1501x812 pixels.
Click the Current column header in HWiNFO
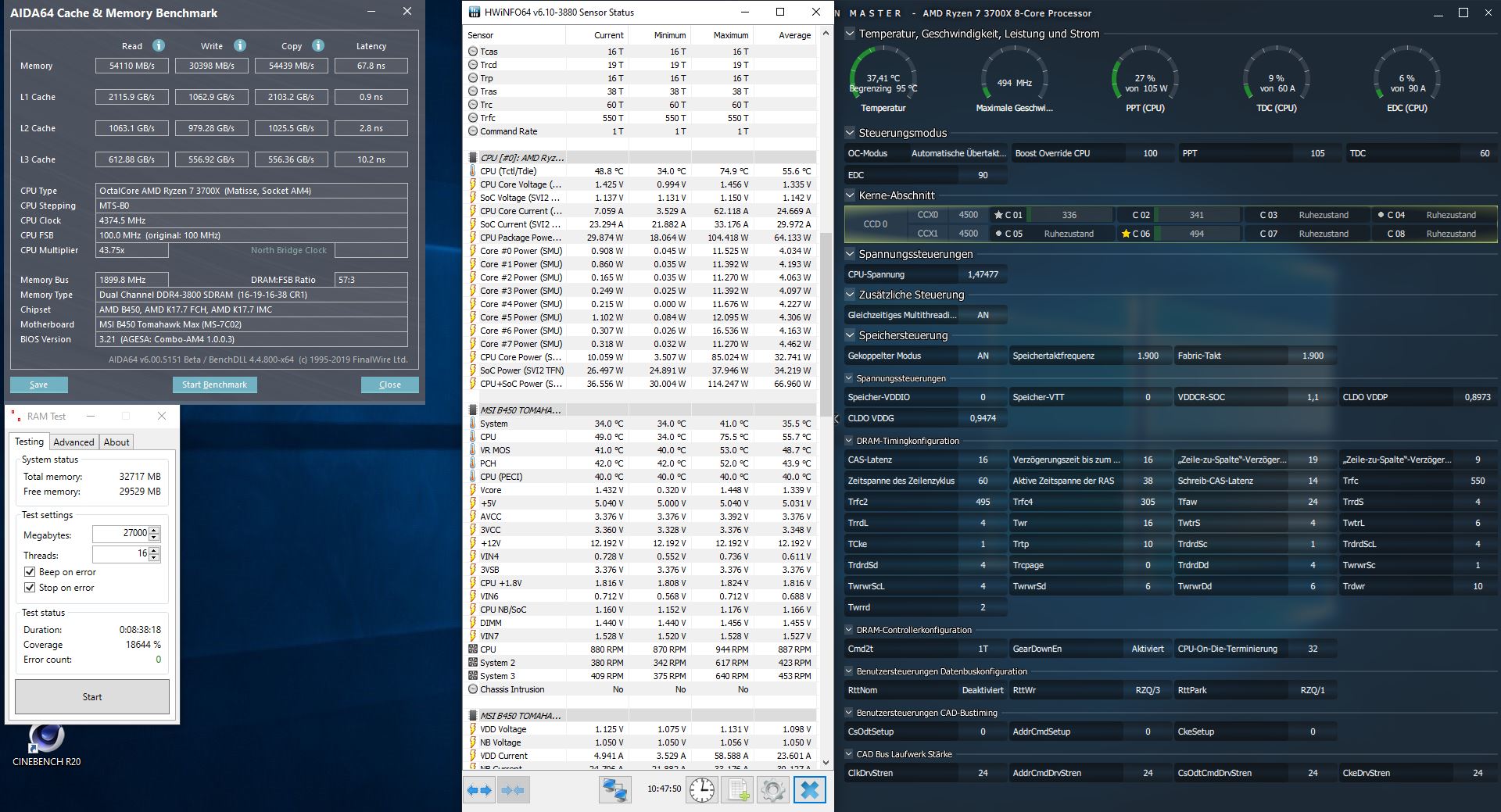tap(596, 35)
